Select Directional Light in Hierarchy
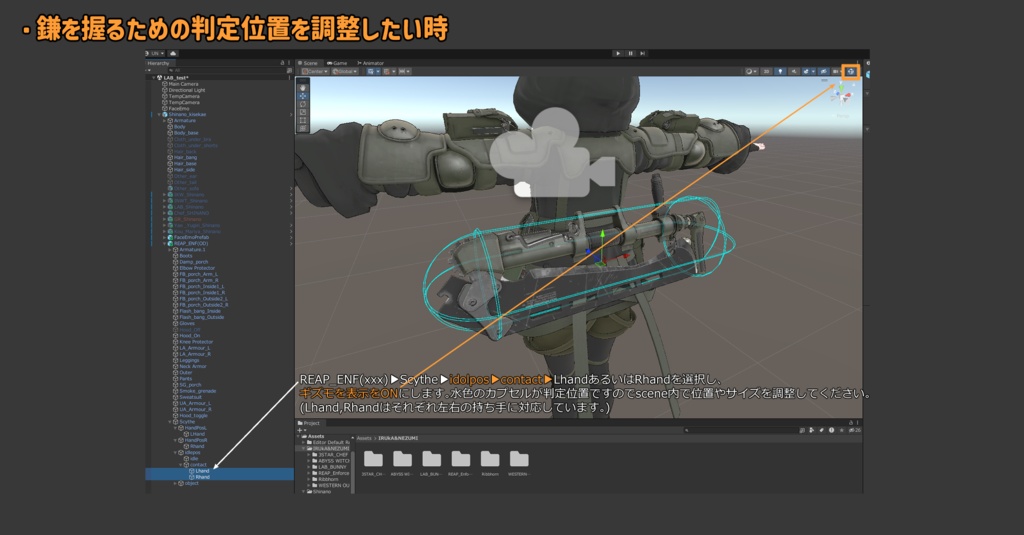This screenshot has width=1024, height=535. [187, 90]
